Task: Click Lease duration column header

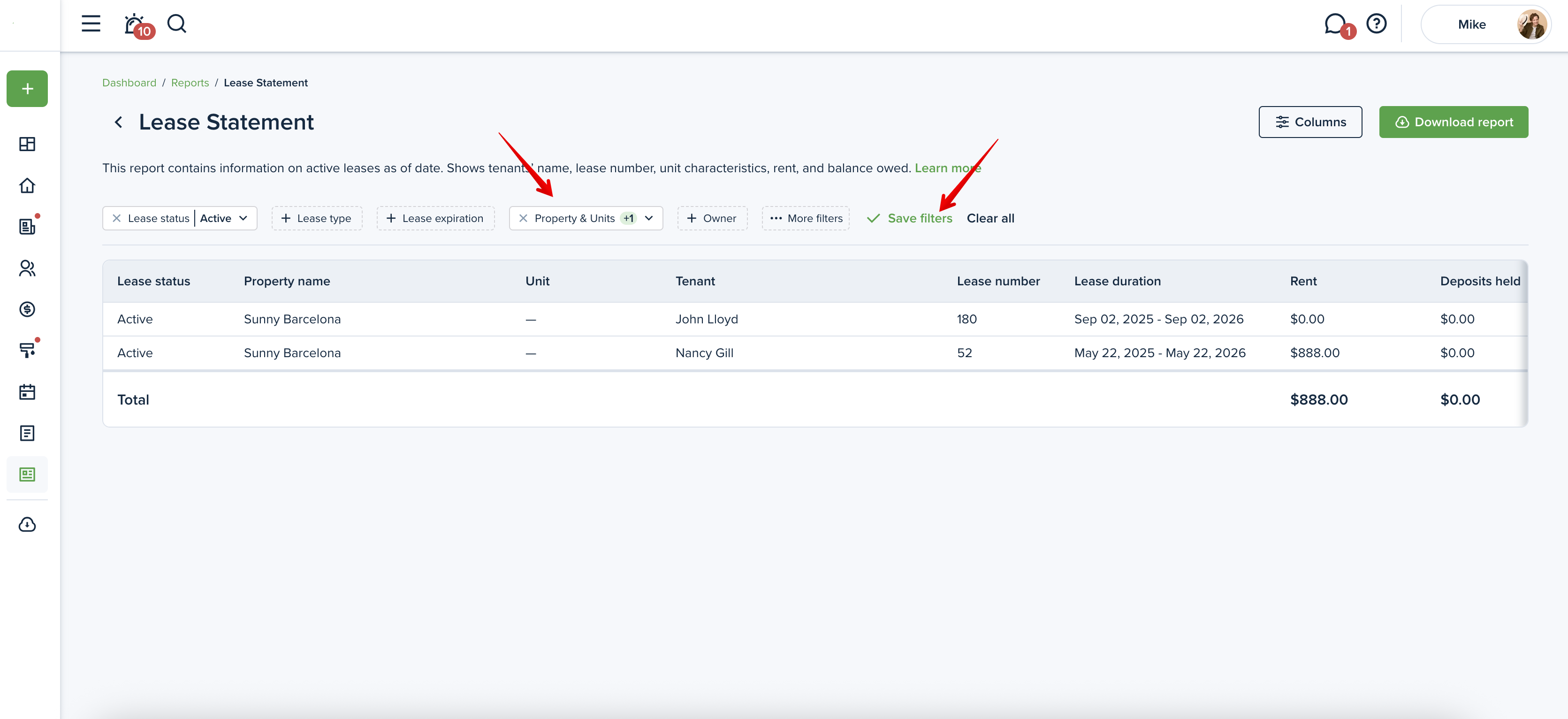Action: [1118, 281]
